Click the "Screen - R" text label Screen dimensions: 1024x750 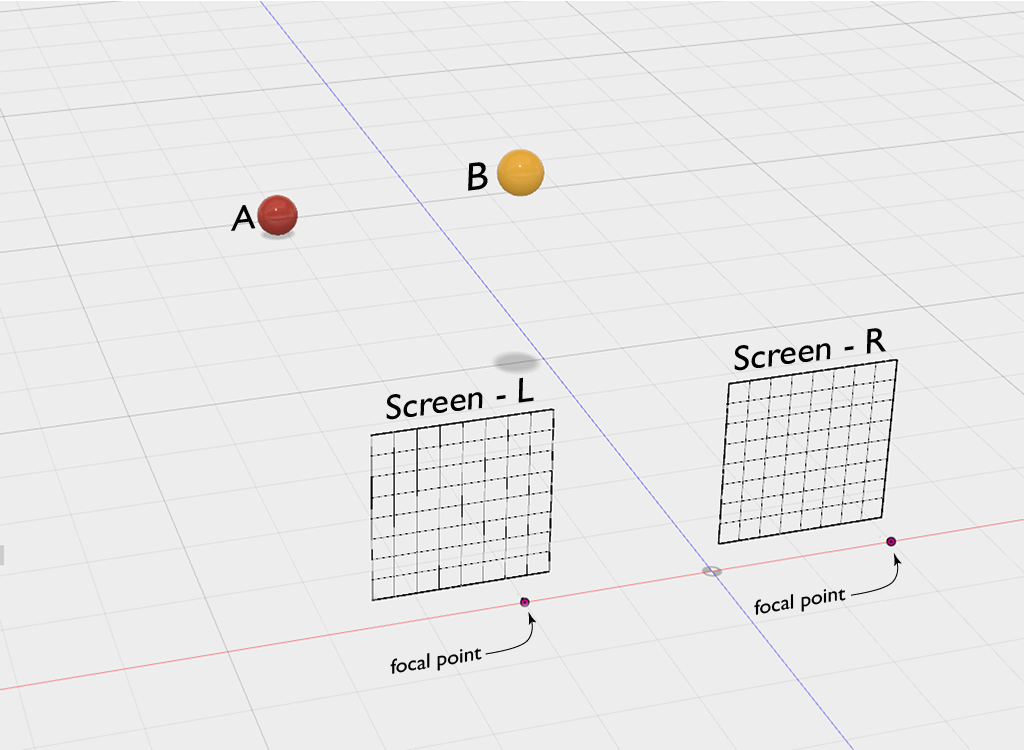(x=809, y=350)
